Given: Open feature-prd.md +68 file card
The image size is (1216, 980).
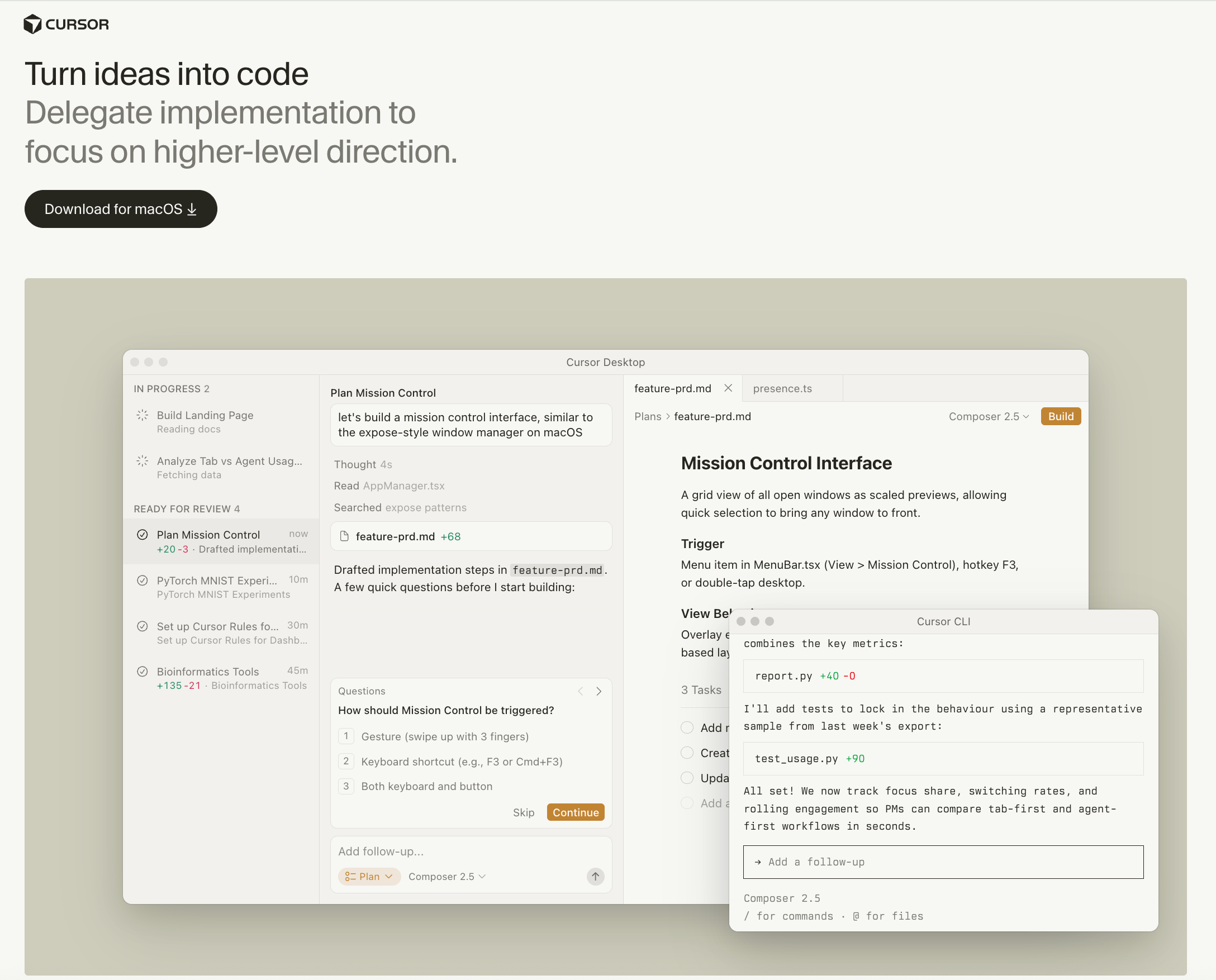Looking at the screenshot, I should click(471, 536).
